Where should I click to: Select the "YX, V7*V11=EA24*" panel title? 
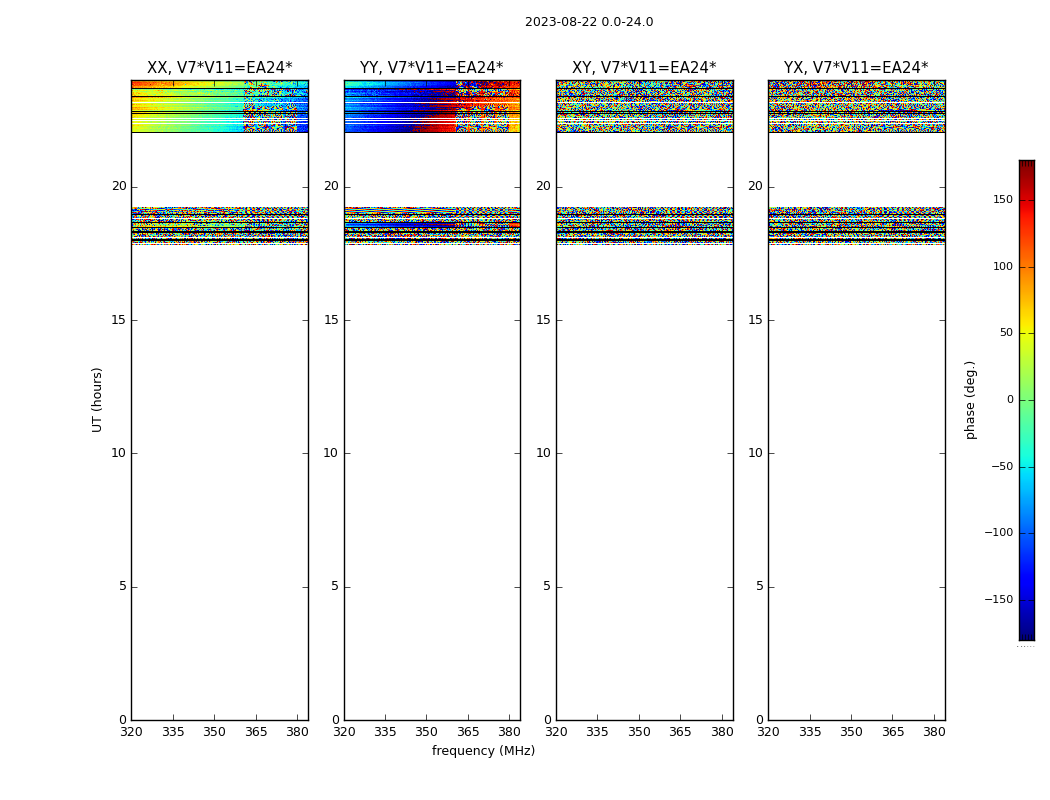pyautogui.click(x=856, y=68)
